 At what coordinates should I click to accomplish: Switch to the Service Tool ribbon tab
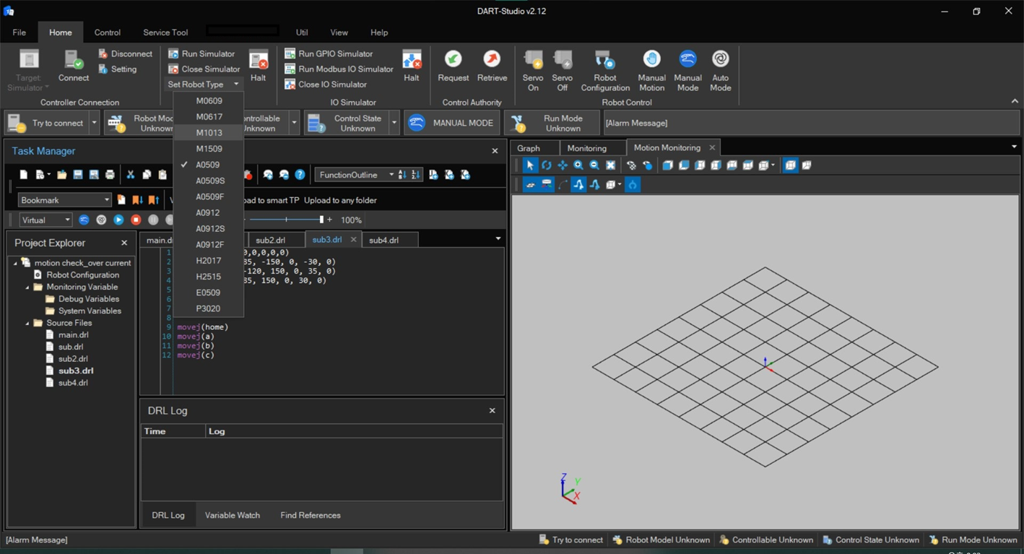click(165, 32)
